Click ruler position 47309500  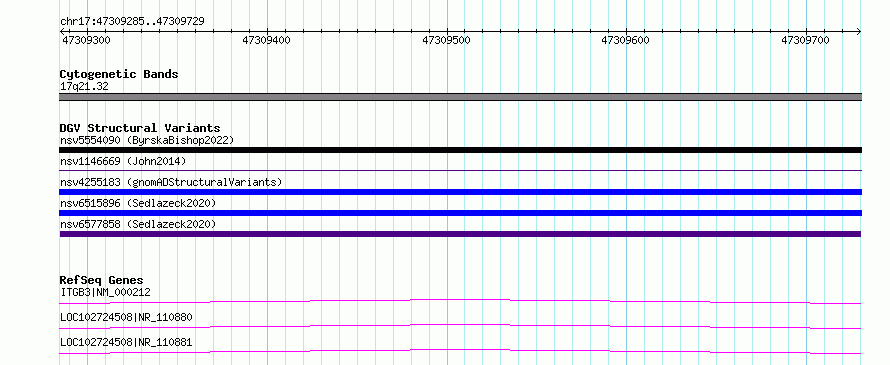pyautogui.click(x=446, y=40)
